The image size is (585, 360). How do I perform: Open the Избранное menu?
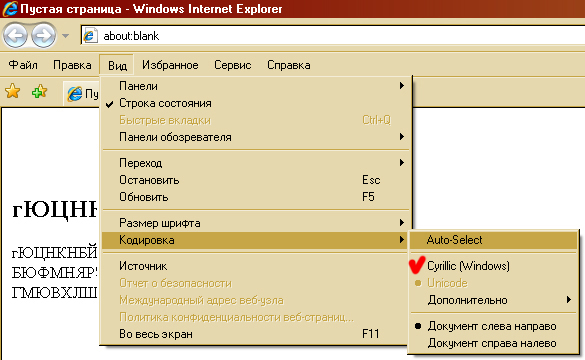[x=170, y=65]
